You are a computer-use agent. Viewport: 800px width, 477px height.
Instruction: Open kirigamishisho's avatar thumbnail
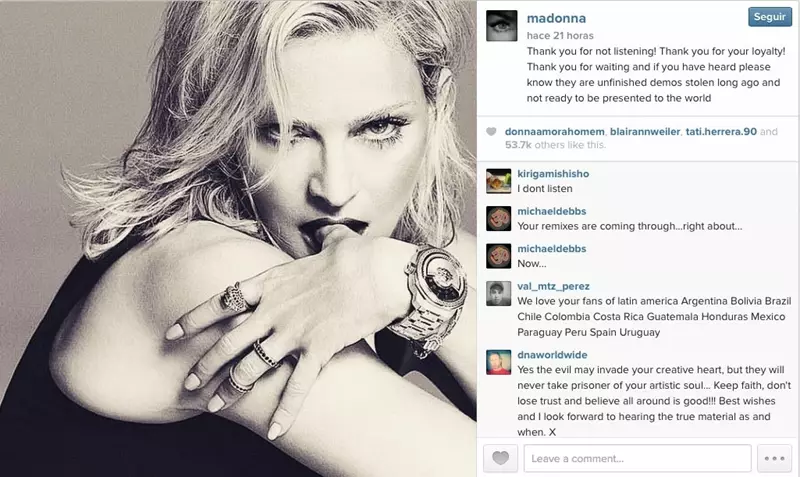tap(498, 181)
